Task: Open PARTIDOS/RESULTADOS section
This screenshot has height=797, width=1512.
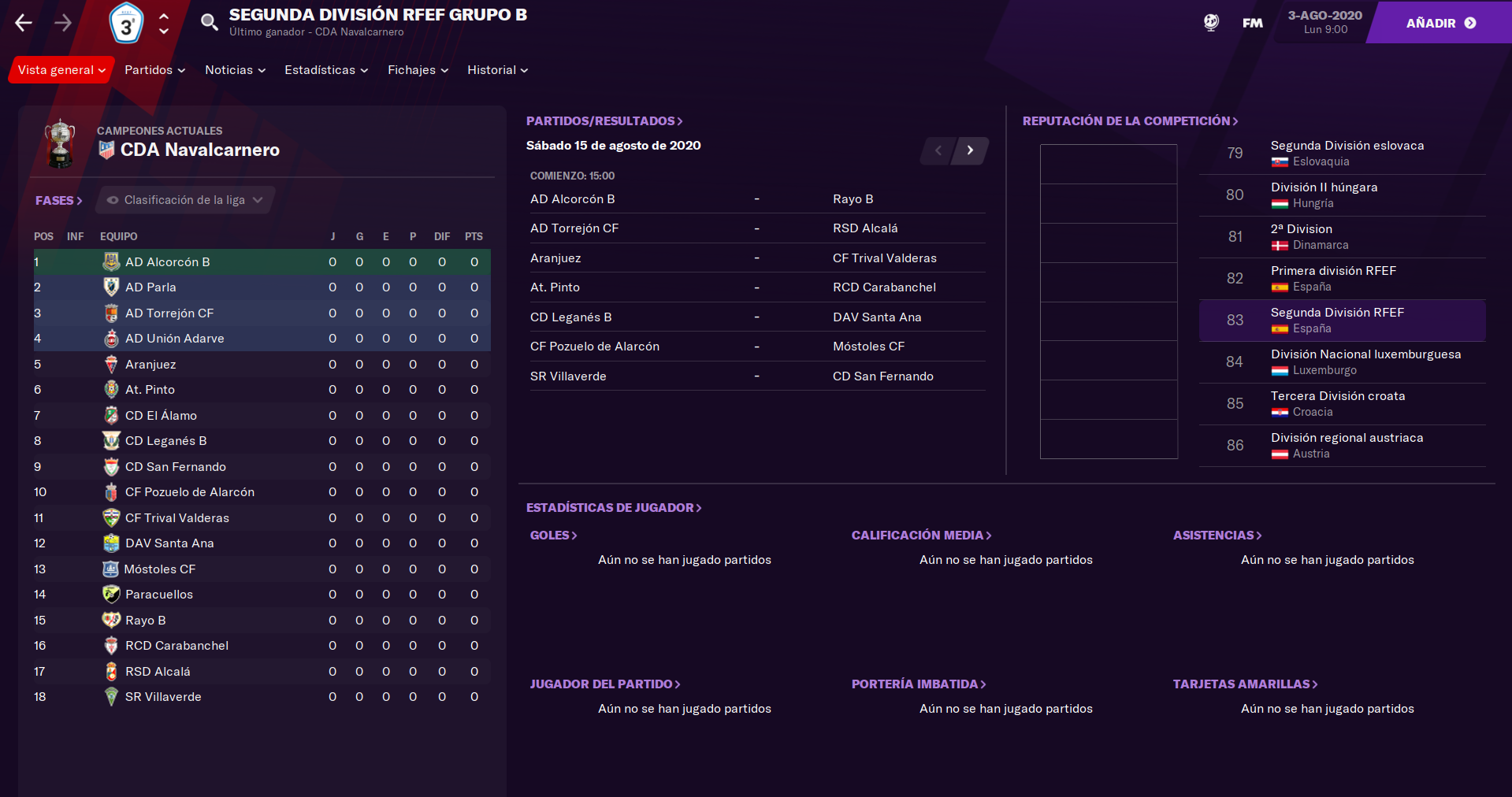Action: click(x=604, y=121)
